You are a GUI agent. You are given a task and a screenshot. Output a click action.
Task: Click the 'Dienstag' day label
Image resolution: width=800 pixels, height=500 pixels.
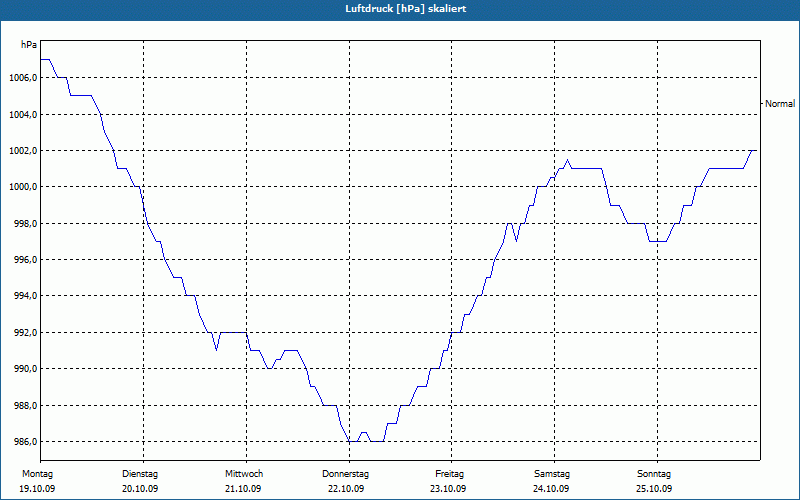140,474
